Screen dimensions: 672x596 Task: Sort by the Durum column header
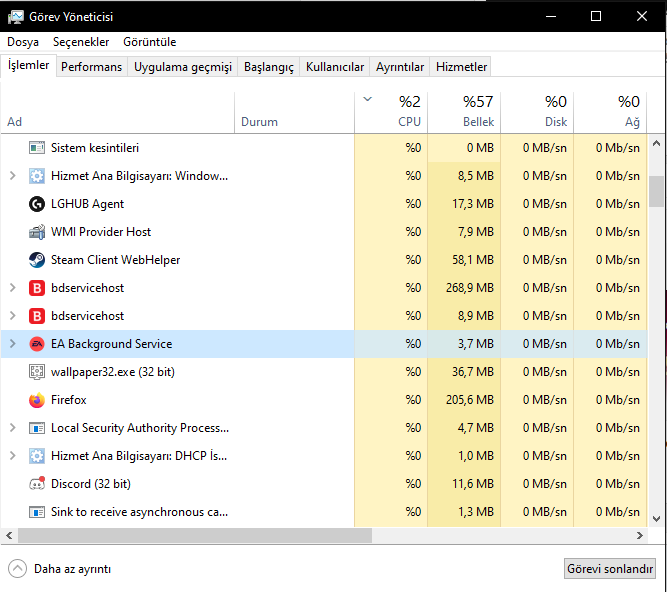click(294, 113)
